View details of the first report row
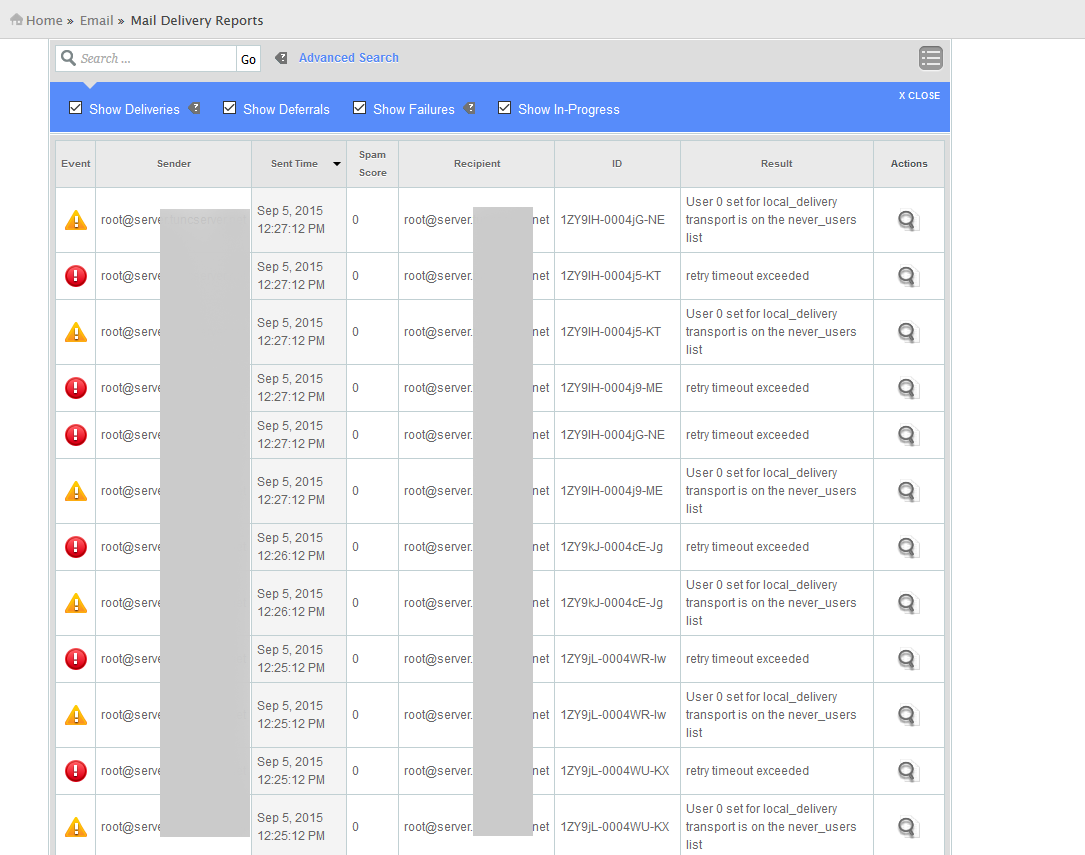This screenshot has width=1085, height=855. tap(907, 221)
